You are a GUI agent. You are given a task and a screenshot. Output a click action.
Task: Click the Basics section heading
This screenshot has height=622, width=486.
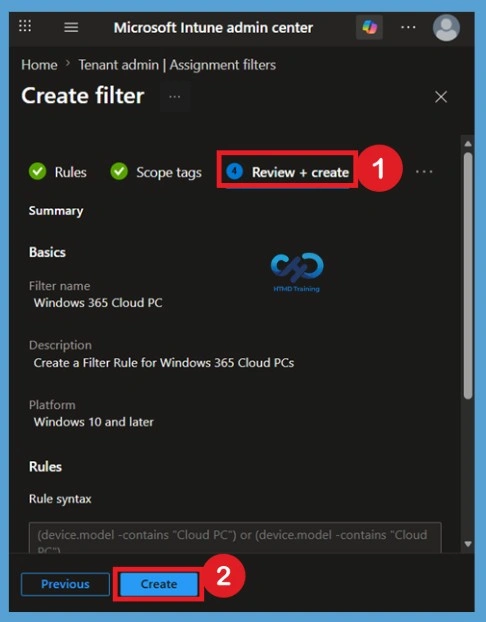click(x=47, y=252)
